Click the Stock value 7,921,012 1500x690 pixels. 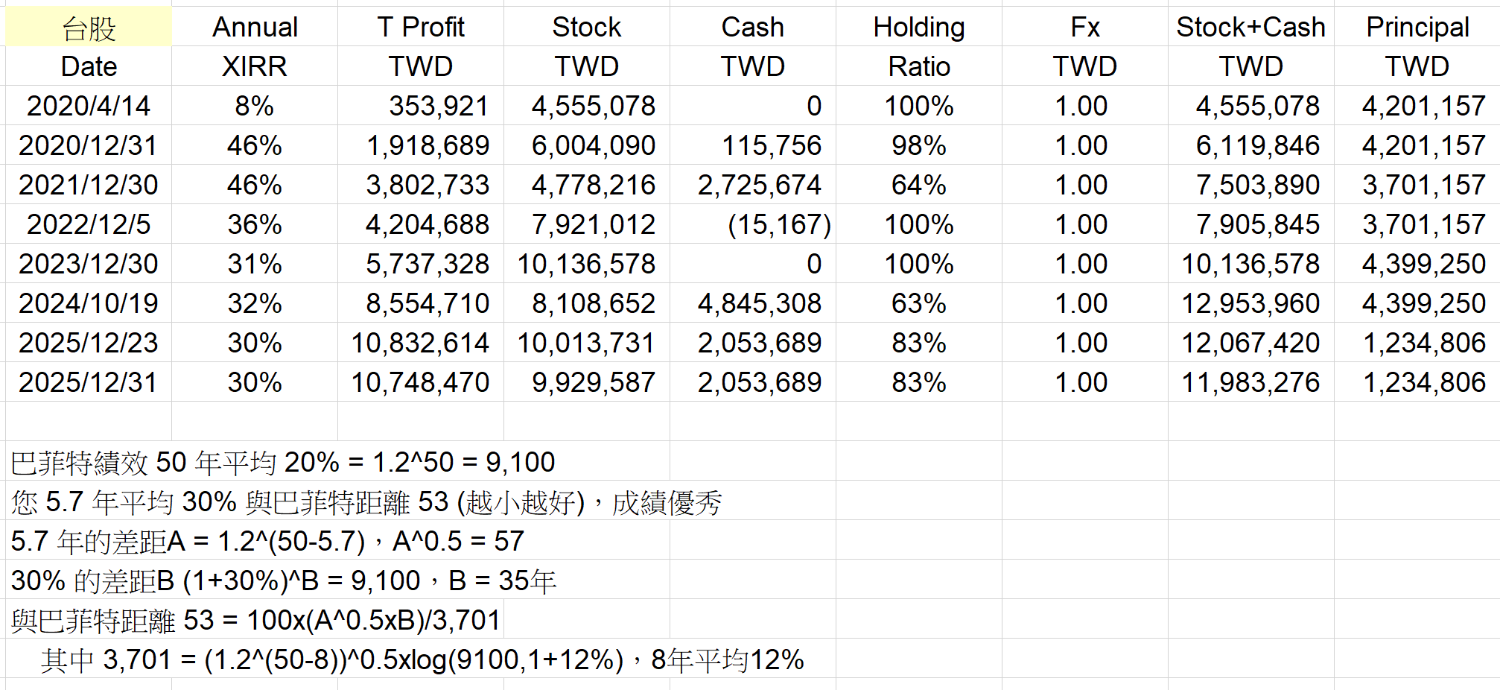click(x=587, y=224)
